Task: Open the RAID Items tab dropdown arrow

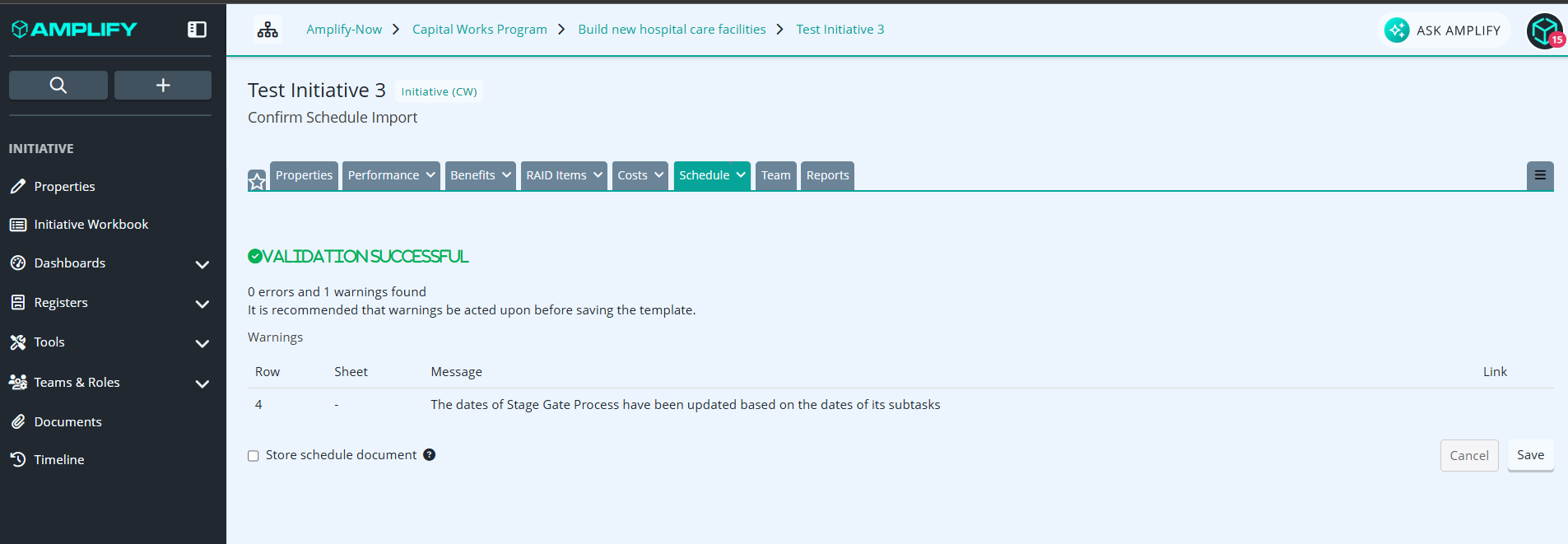Action: click(598, 175)
